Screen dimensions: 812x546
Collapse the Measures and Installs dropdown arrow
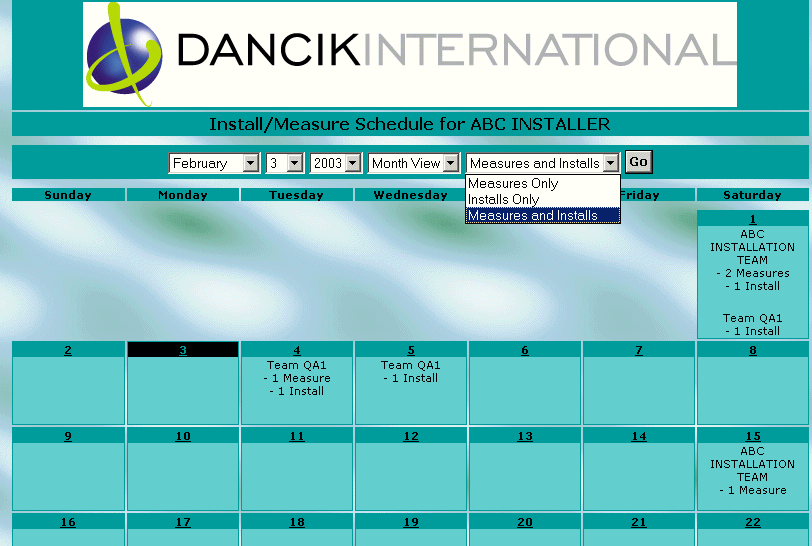coord(611,163)
